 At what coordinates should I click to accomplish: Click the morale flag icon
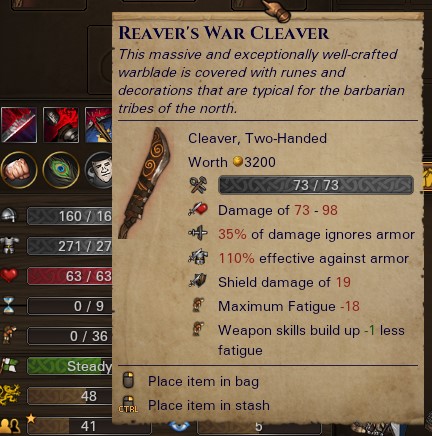tap(9, 366)
